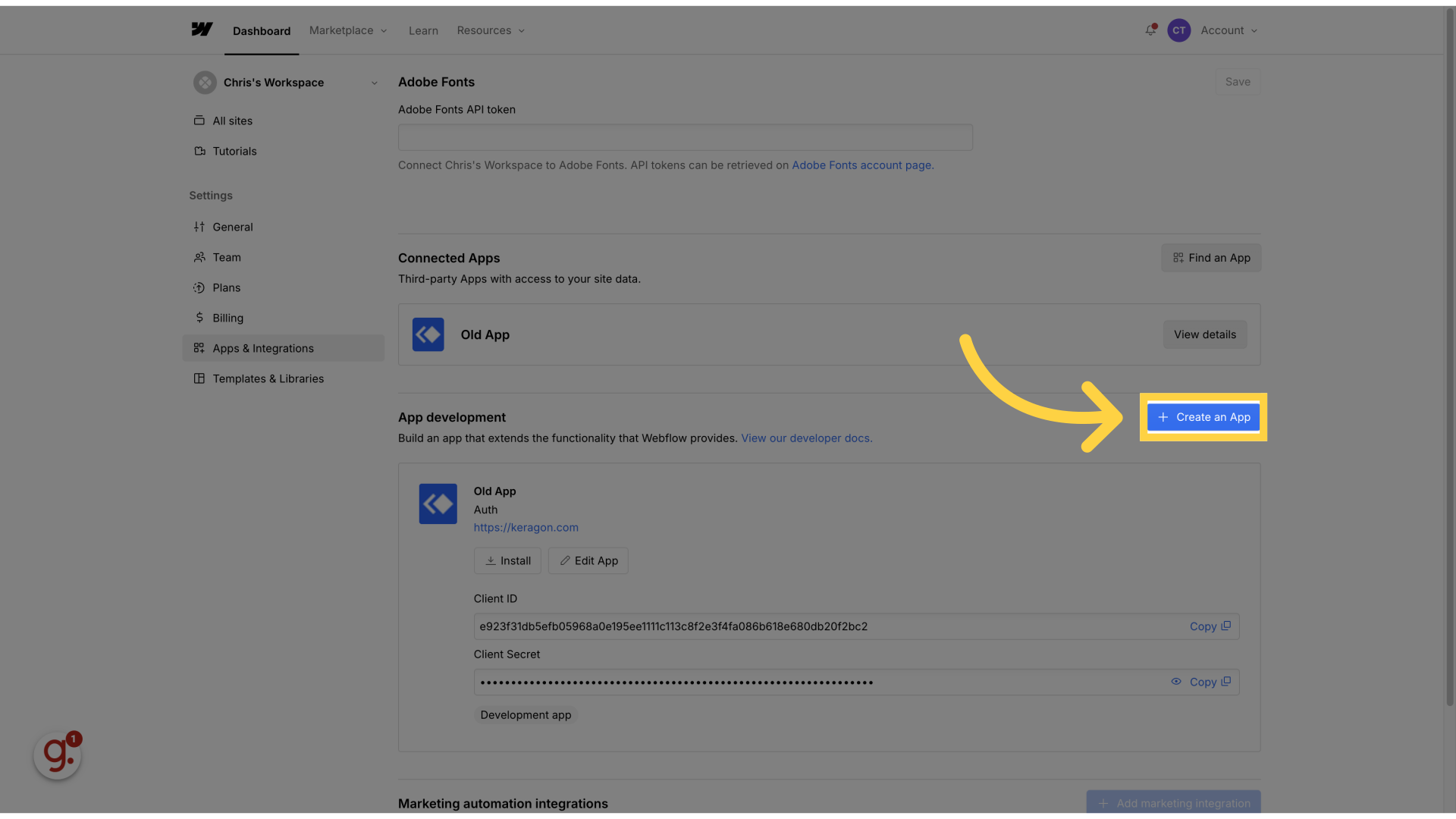Click the page's vertical scrollbar
1456x819 pixels.
click(1450, 356)
